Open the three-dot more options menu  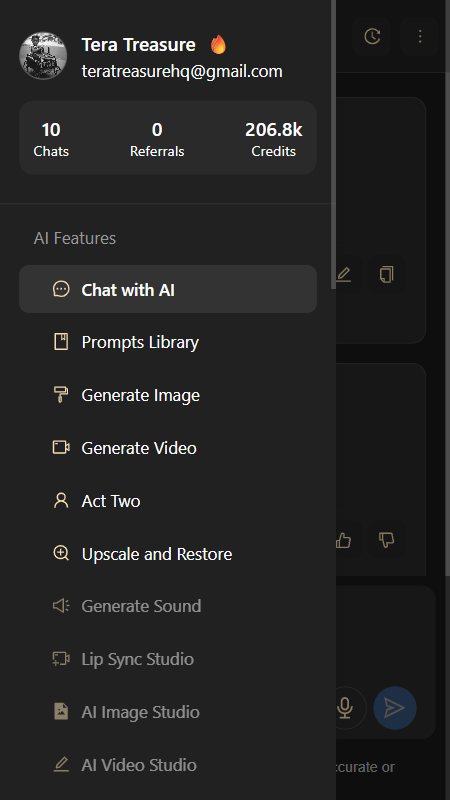click(x=419, y=36)
